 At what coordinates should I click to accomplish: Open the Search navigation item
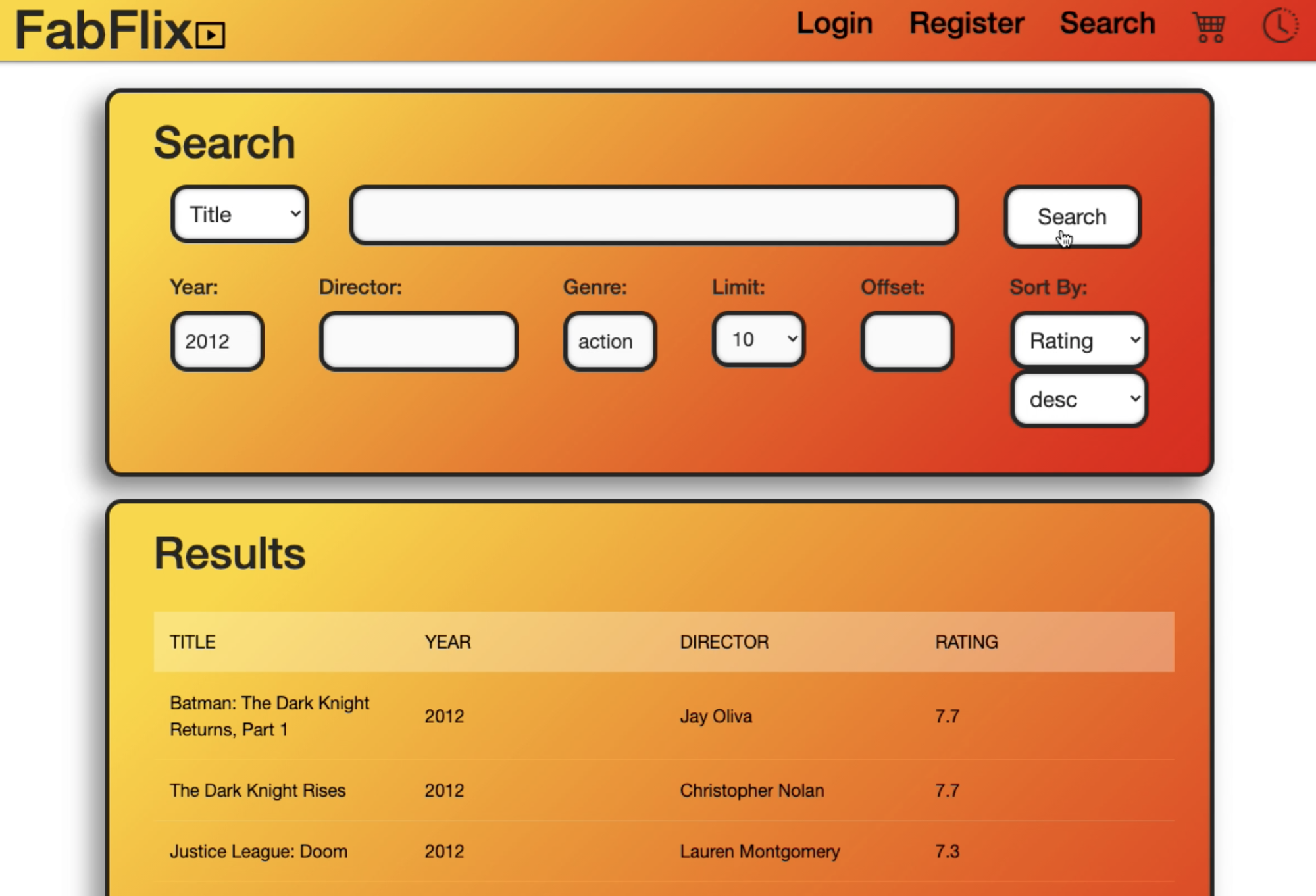point(1108,24)
